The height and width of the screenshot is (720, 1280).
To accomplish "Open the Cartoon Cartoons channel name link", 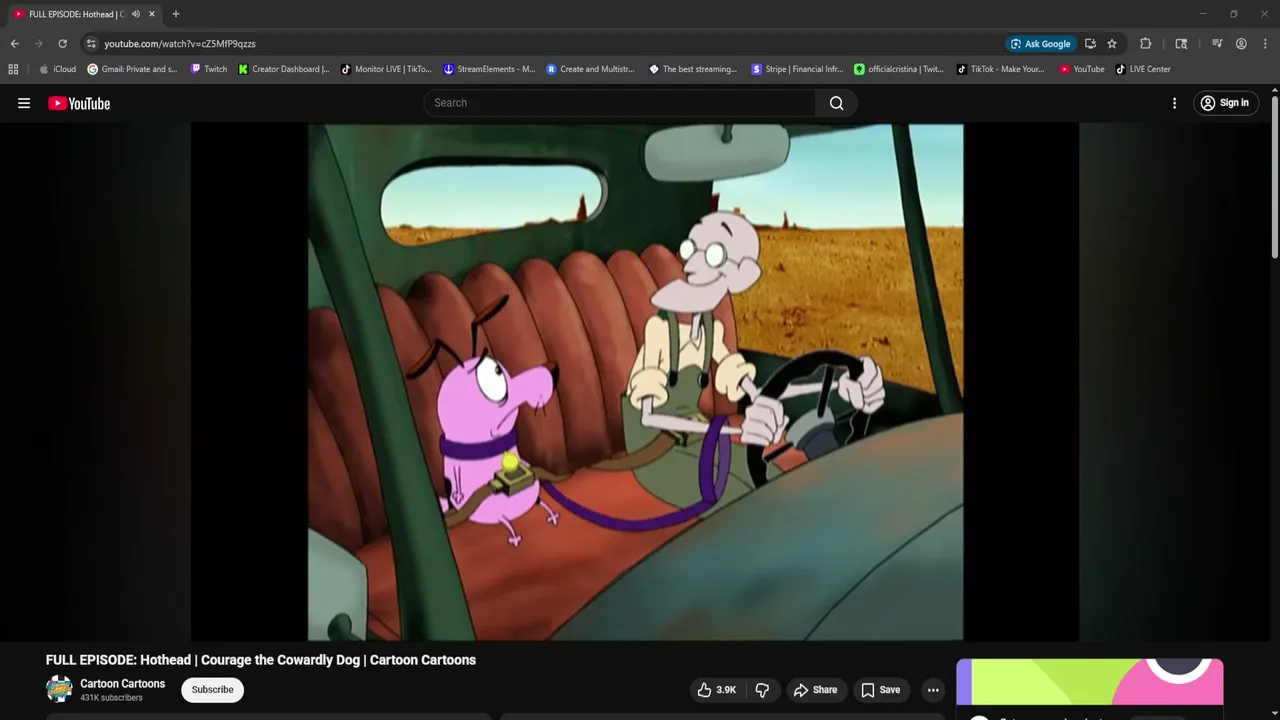I will click(x=122, y=684).
